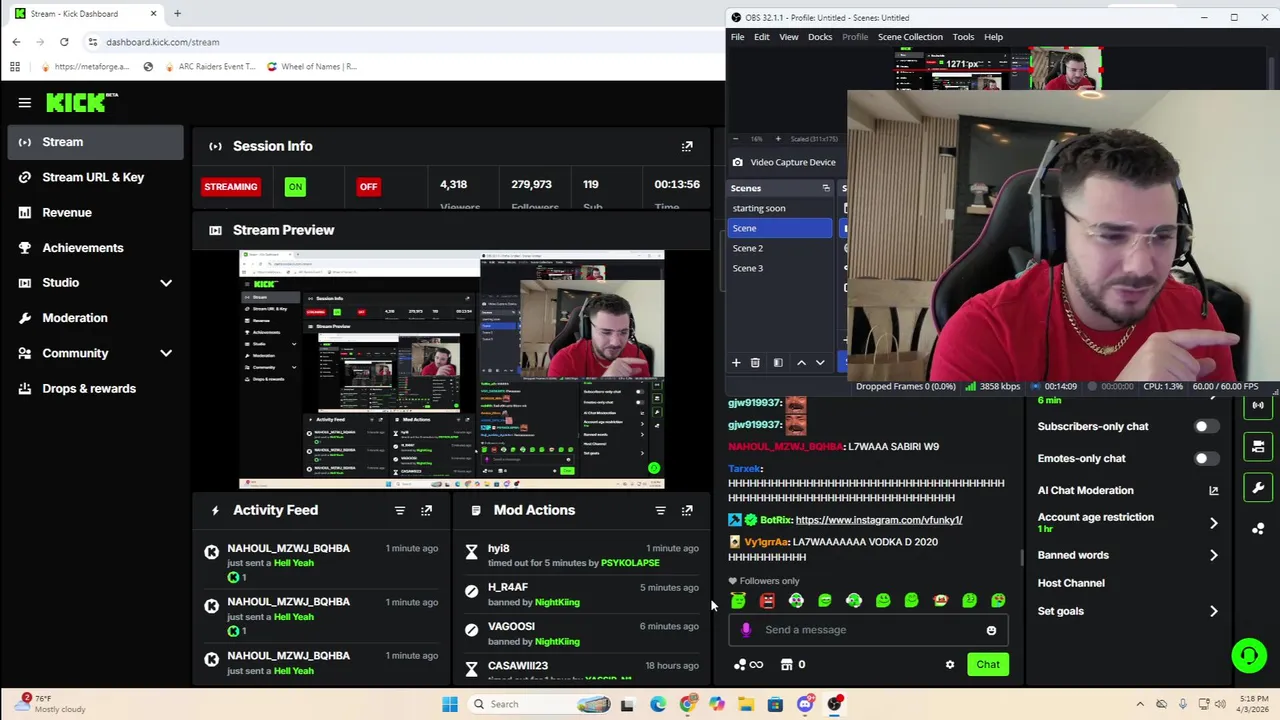Open Activity Feed filter options
This screenshot has height=720, width=1280.
400,510
